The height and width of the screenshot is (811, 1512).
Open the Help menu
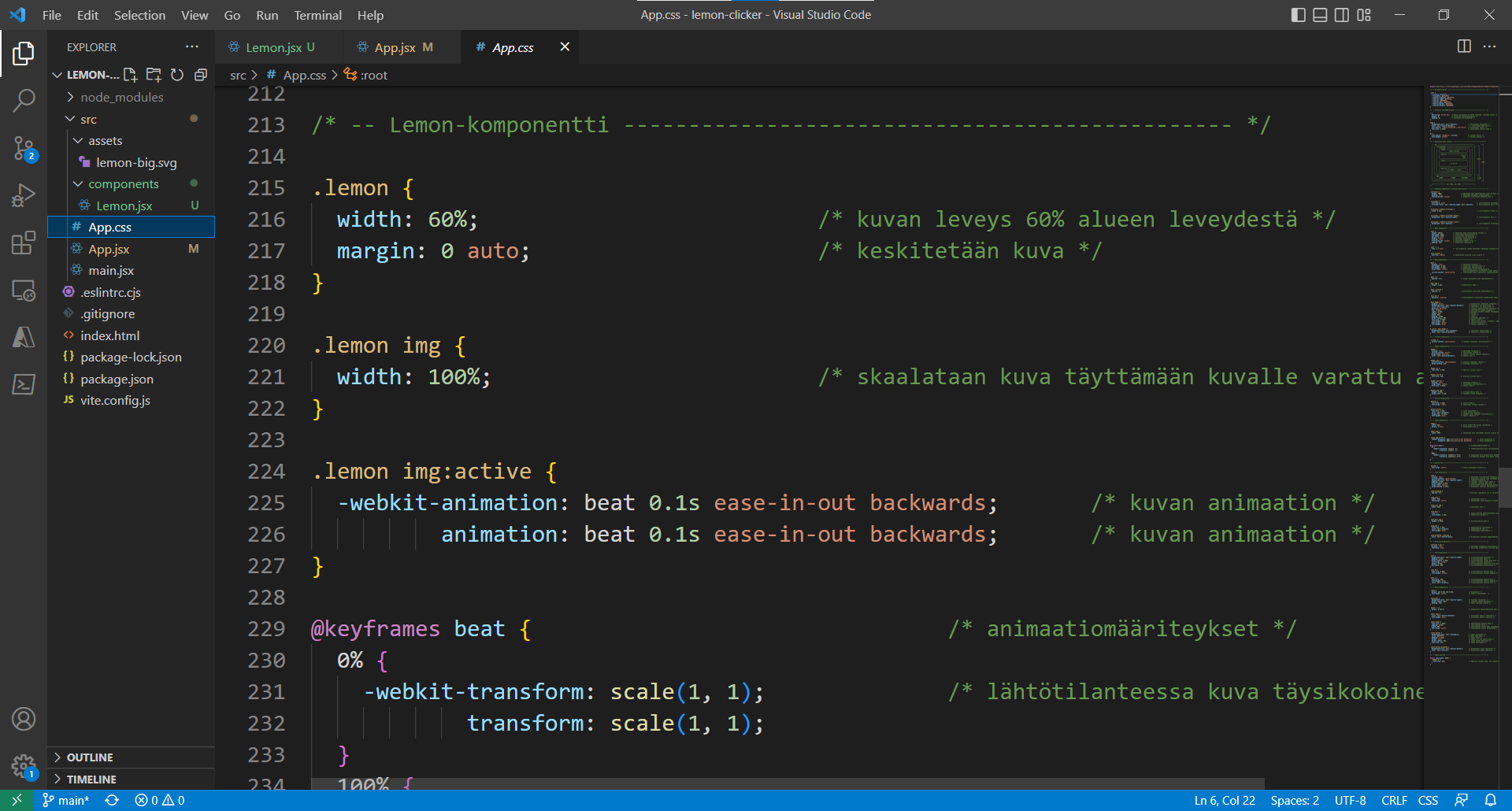pyautogui.click(x=370, y=15)
